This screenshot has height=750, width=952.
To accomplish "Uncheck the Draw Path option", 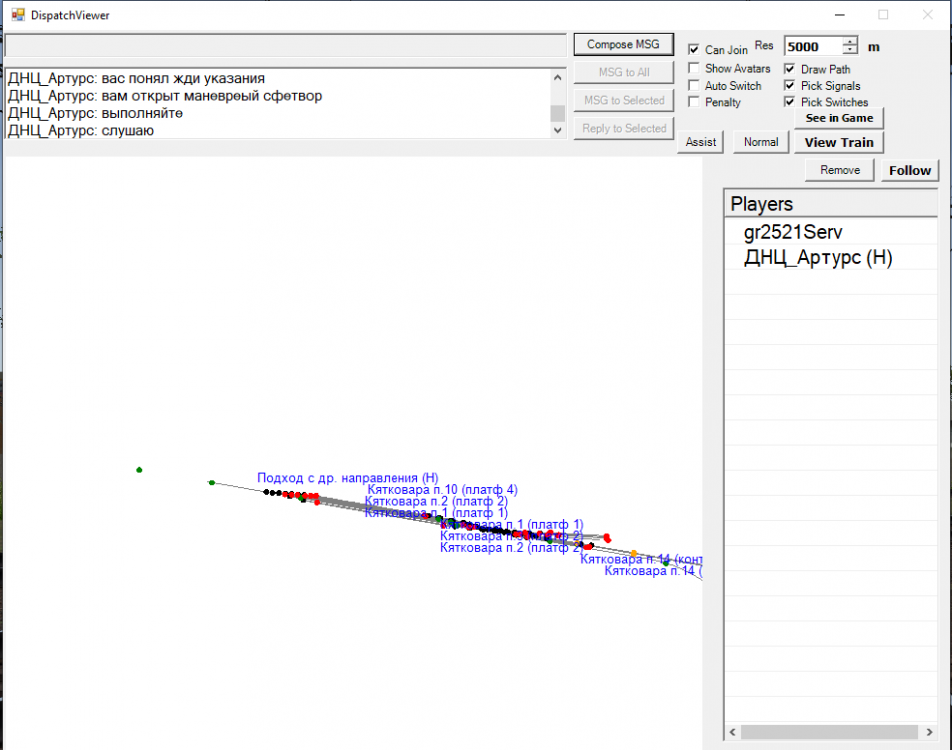I will click(790, 70).
